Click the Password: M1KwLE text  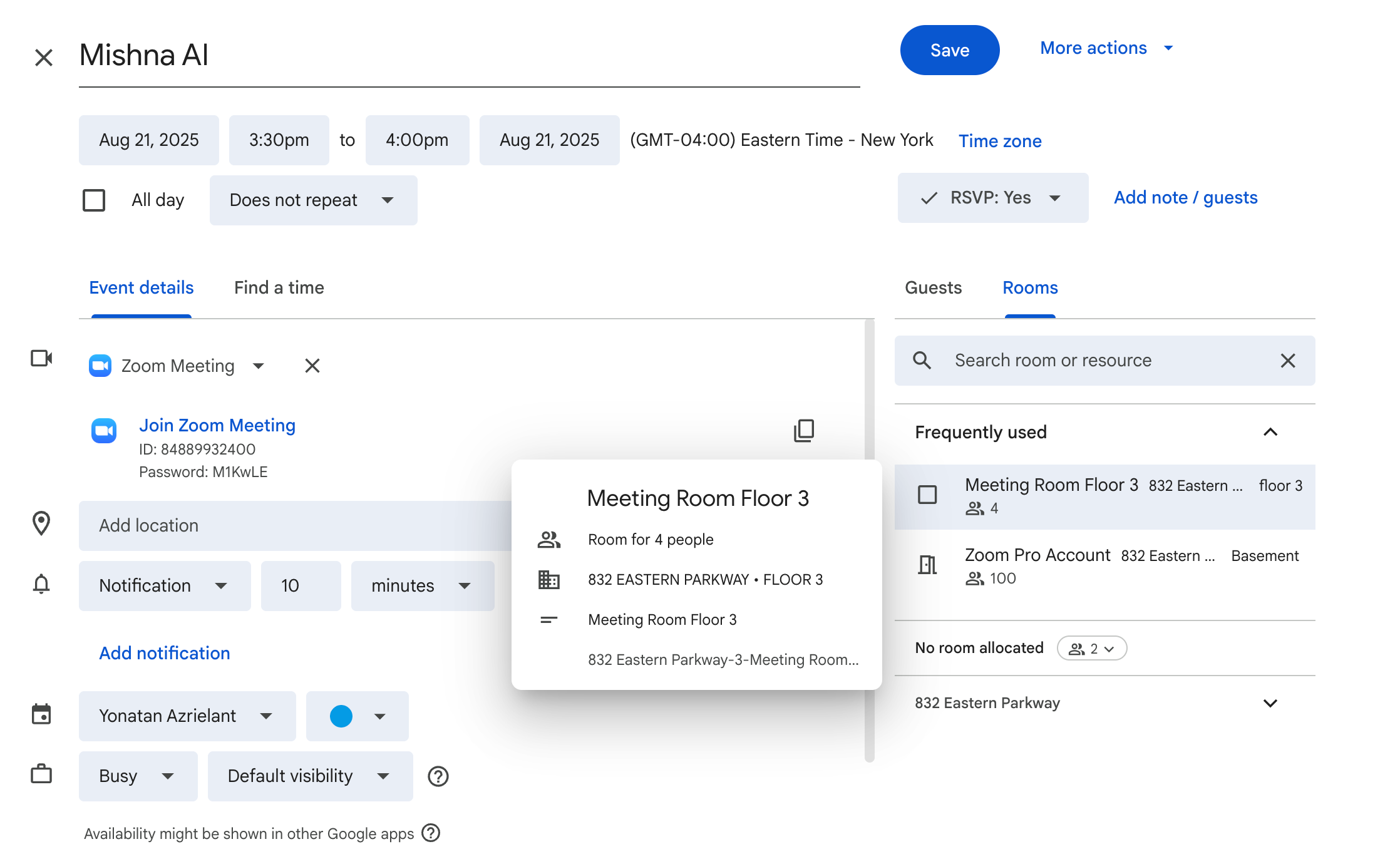pos(203,472)
